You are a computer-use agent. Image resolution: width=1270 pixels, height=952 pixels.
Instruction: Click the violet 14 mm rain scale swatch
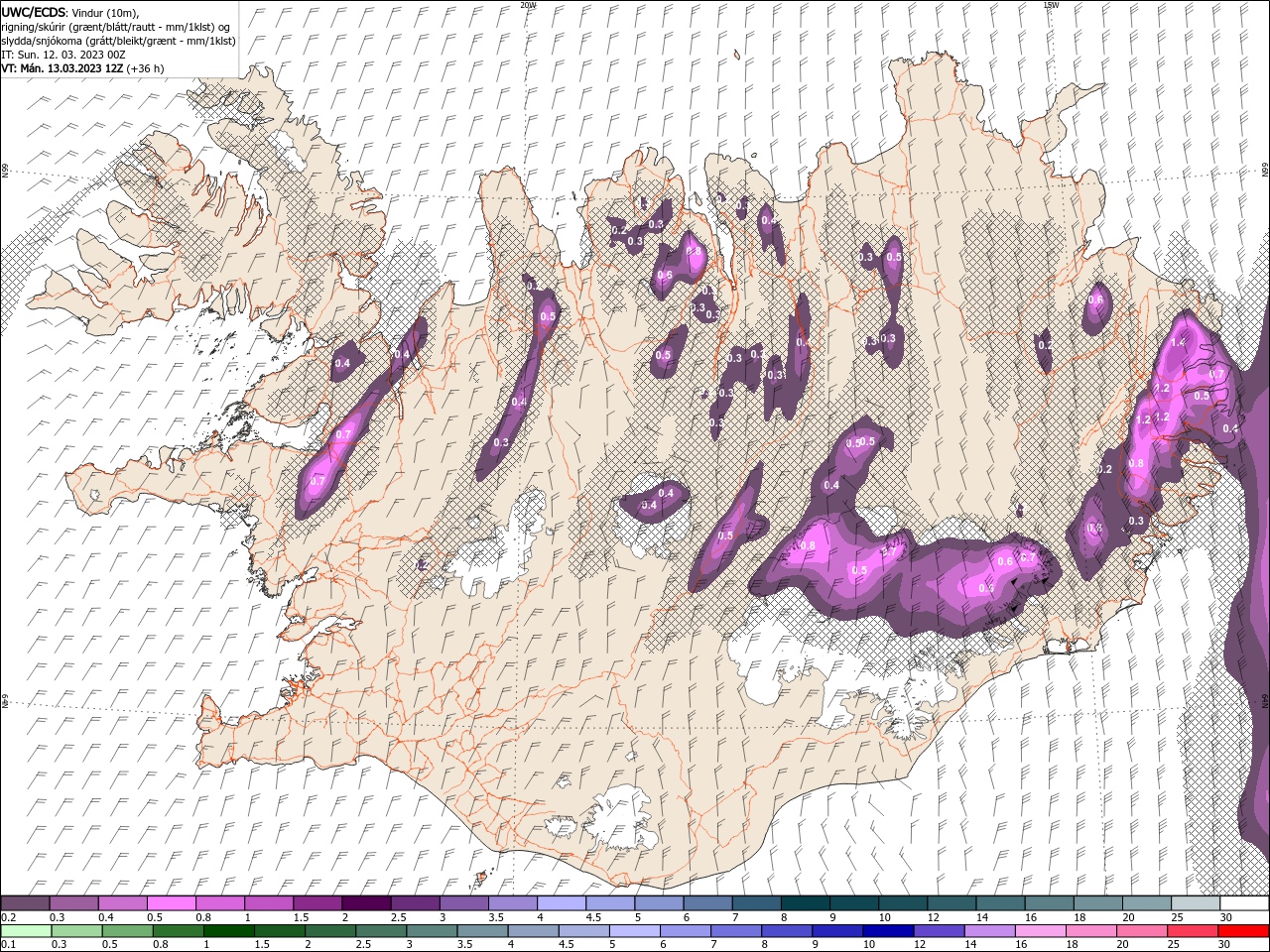[990, 931]
